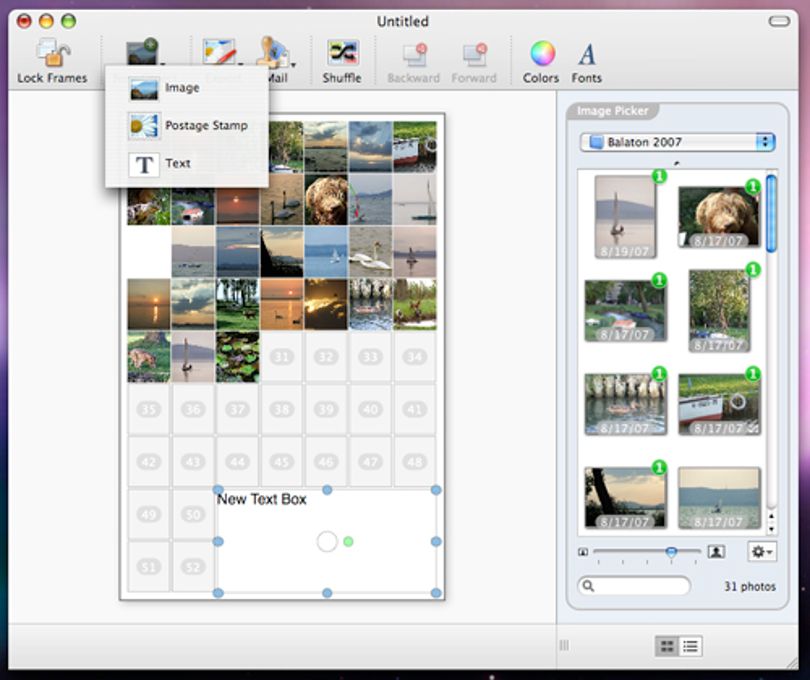The width and height of the screenshot is (810, 680).
Task: Click the Lock Frames toolbar icon
Action: coord(53,54)
